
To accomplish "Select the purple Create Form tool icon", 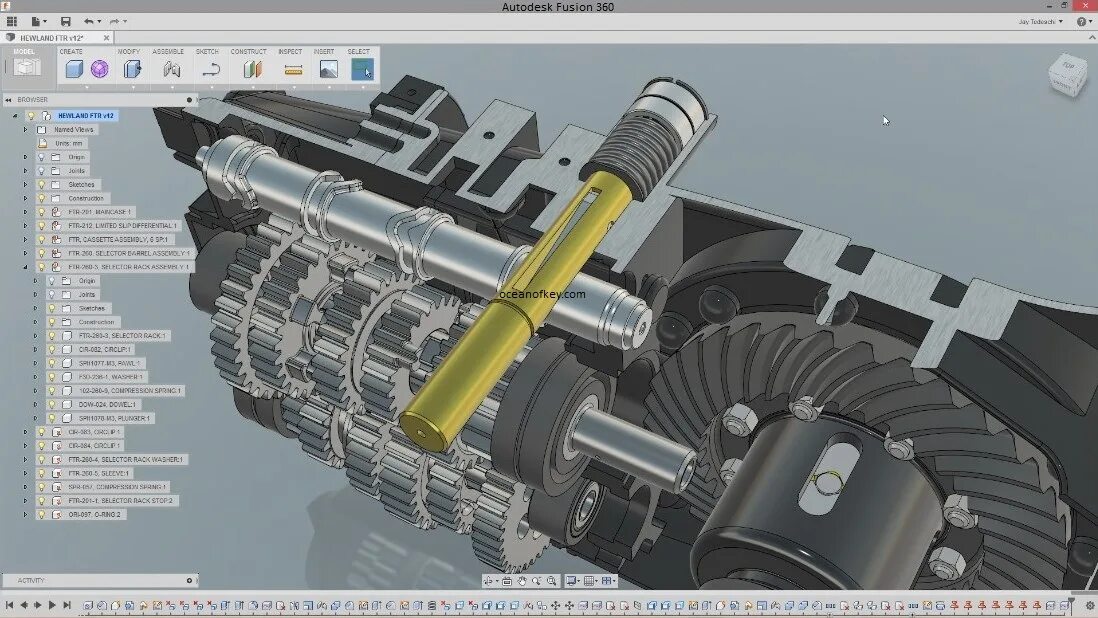I will point(99,69).
